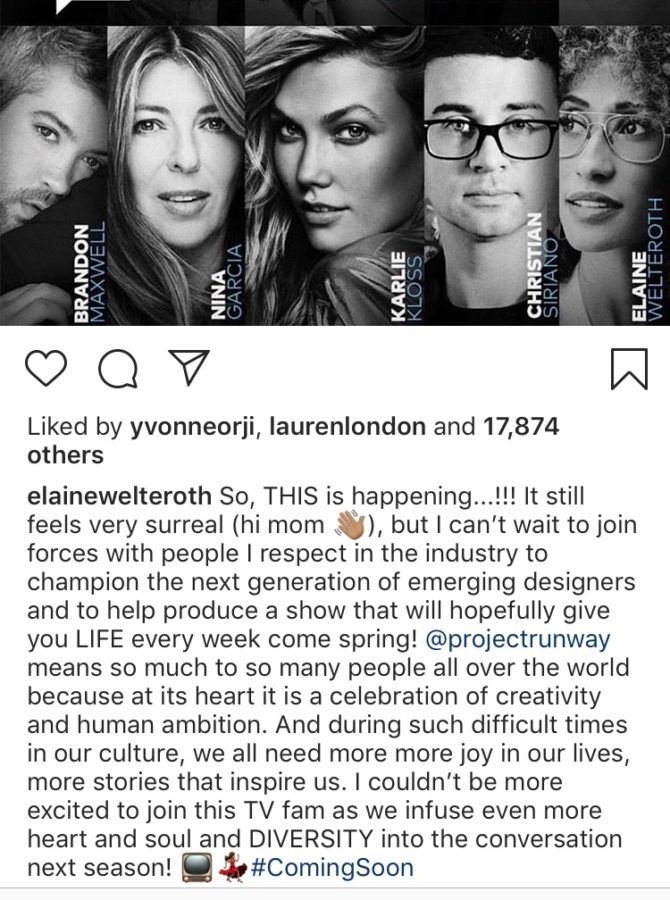Open elainewelteroth username in caption
The image size is (670, 900).
tap(118, 498)
